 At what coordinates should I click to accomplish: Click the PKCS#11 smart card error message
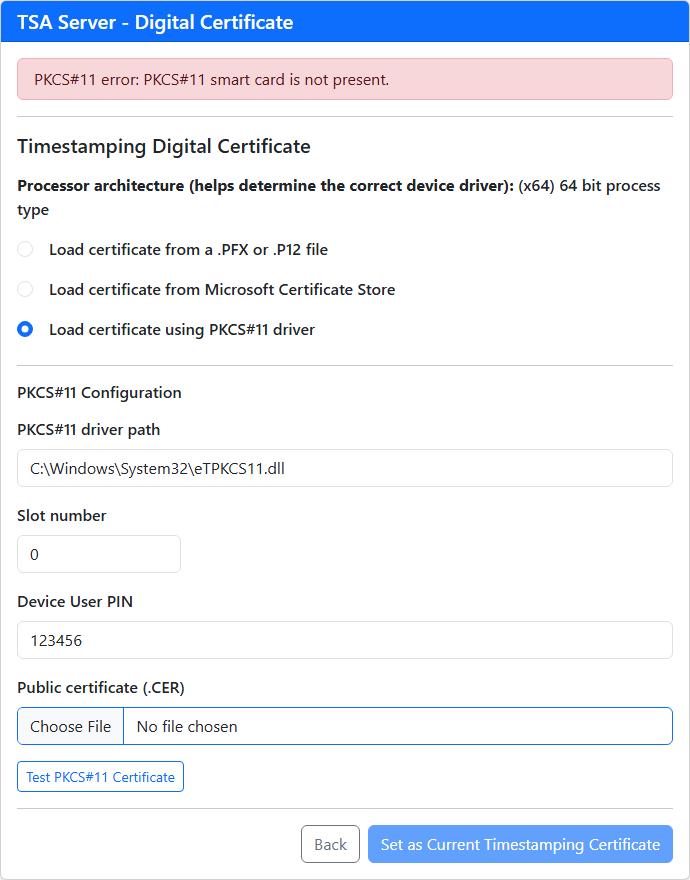[345, 79]
